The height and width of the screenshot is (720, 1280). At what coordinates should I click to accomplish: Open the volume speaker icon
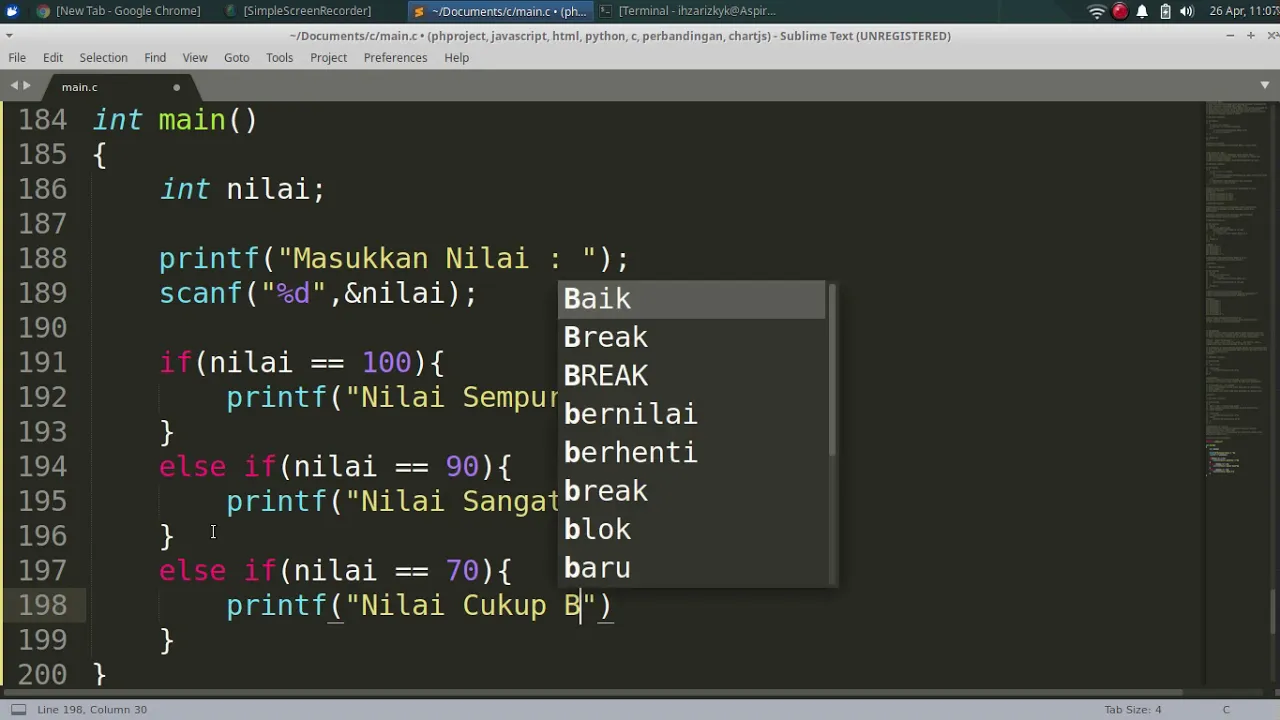(x=1187, y=11)
